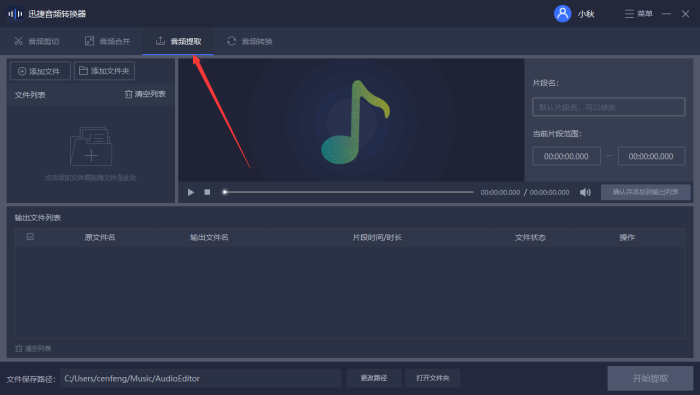
Task: Select the 音频提取 tab
Action: (x=178, y=42)
